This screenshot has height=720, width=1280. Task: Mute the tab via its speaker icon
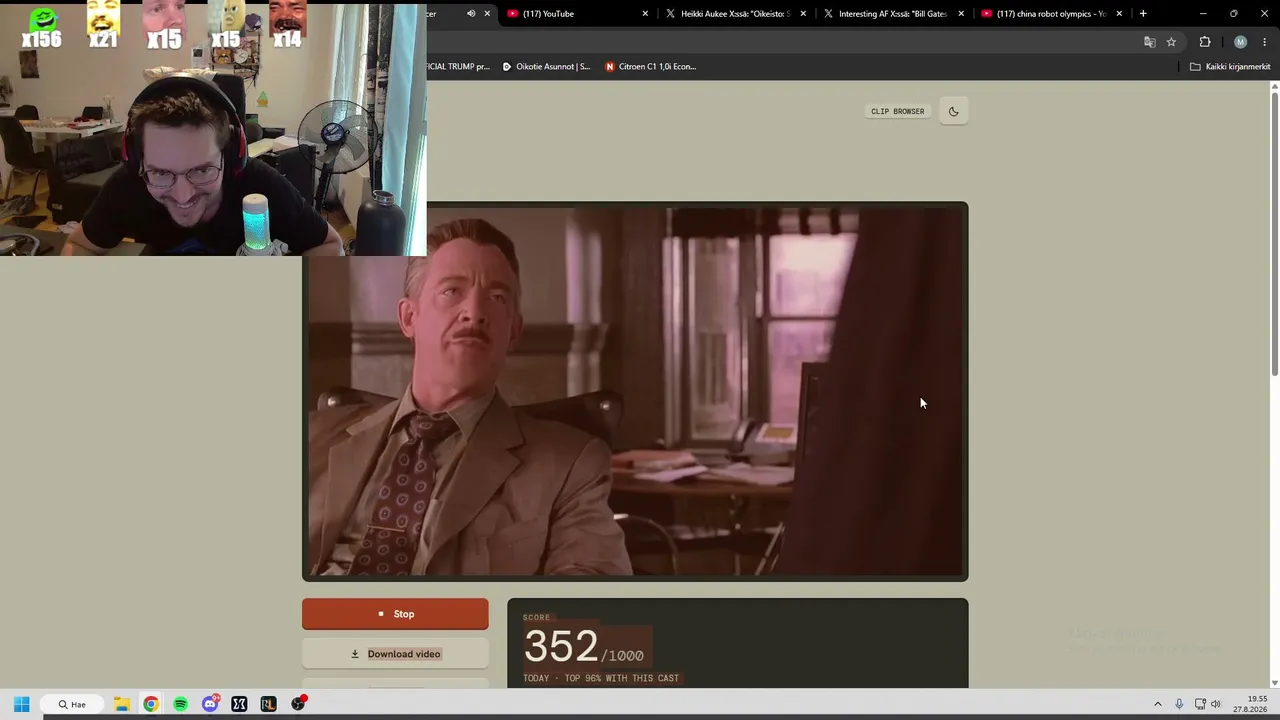(x=471, y=14)
